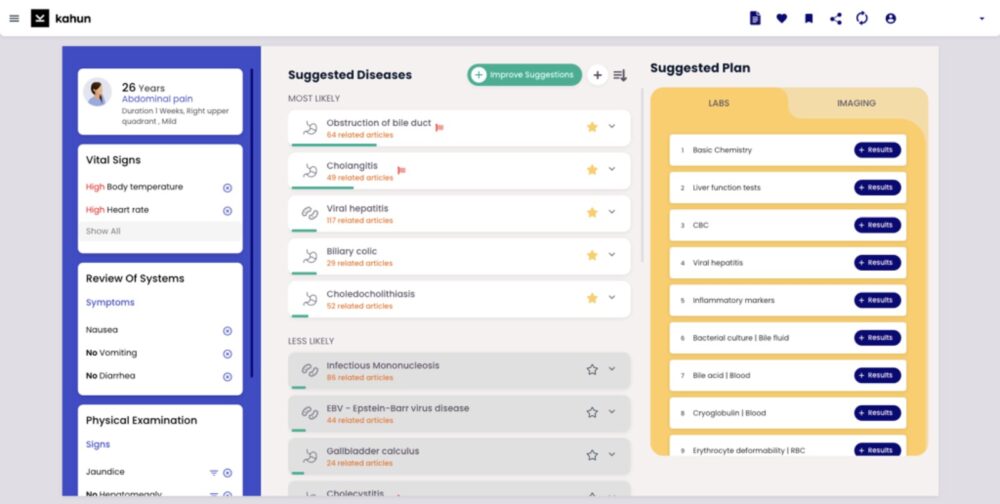Open the user account icon
This screenshot has width=1000, height=504.
pyautogui.click(x=890, y=18)
